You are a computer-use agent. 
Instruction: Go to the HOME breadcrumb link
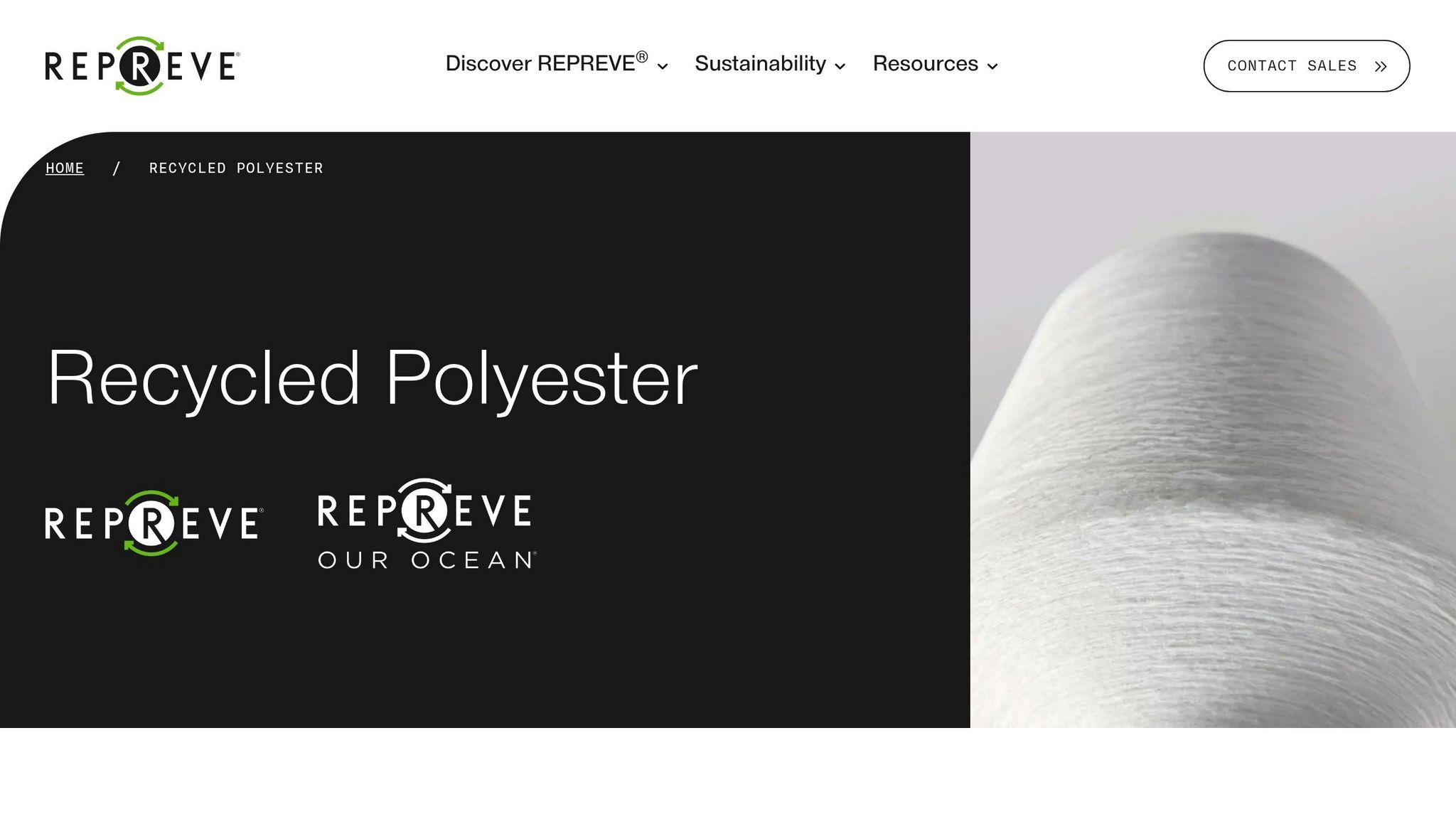click(x=65, y=168)
